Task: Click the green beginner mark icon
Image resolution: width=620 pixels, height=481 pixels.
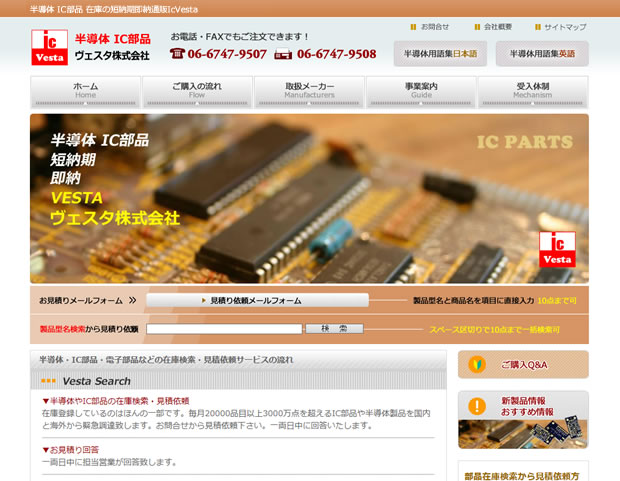Action: coord(477,364)
